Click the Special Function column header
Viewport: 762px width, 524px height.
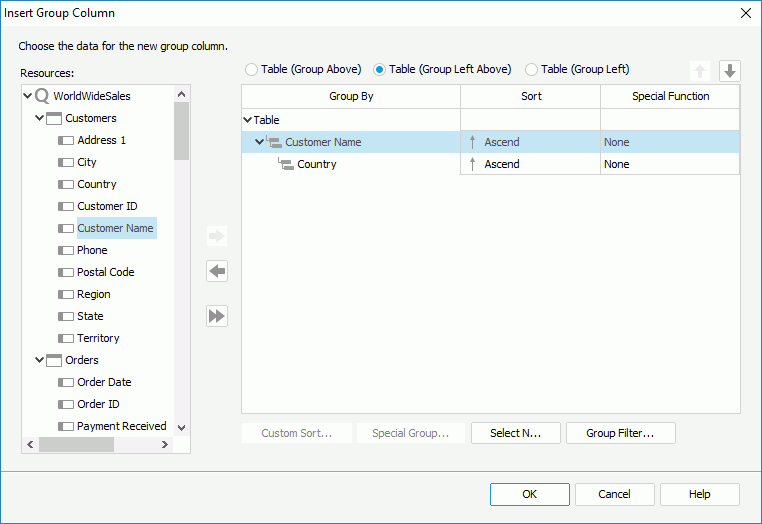click(x=670, y=96)
